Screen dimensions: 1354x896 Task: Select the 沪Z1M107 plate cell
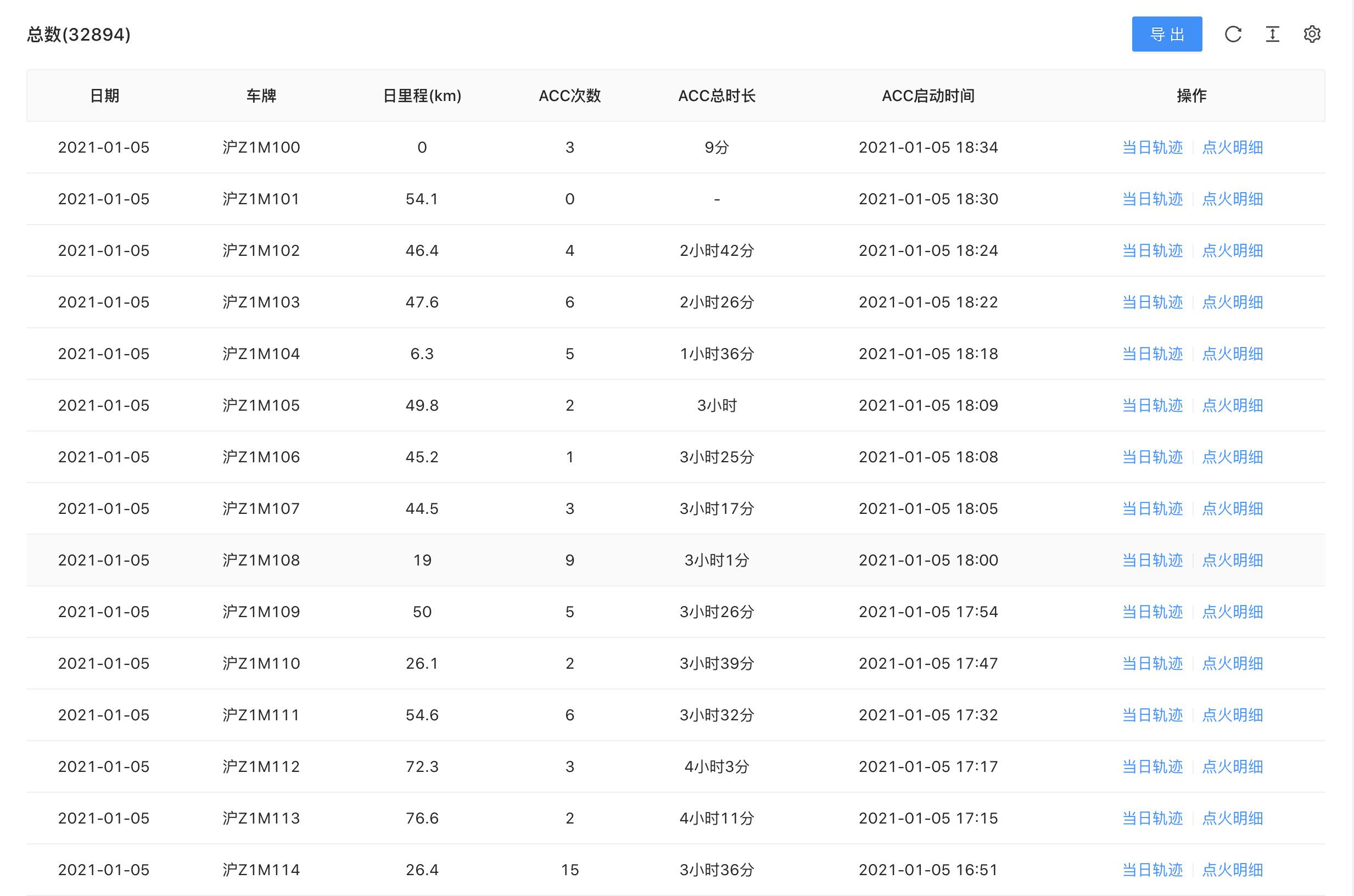point(261,508)
